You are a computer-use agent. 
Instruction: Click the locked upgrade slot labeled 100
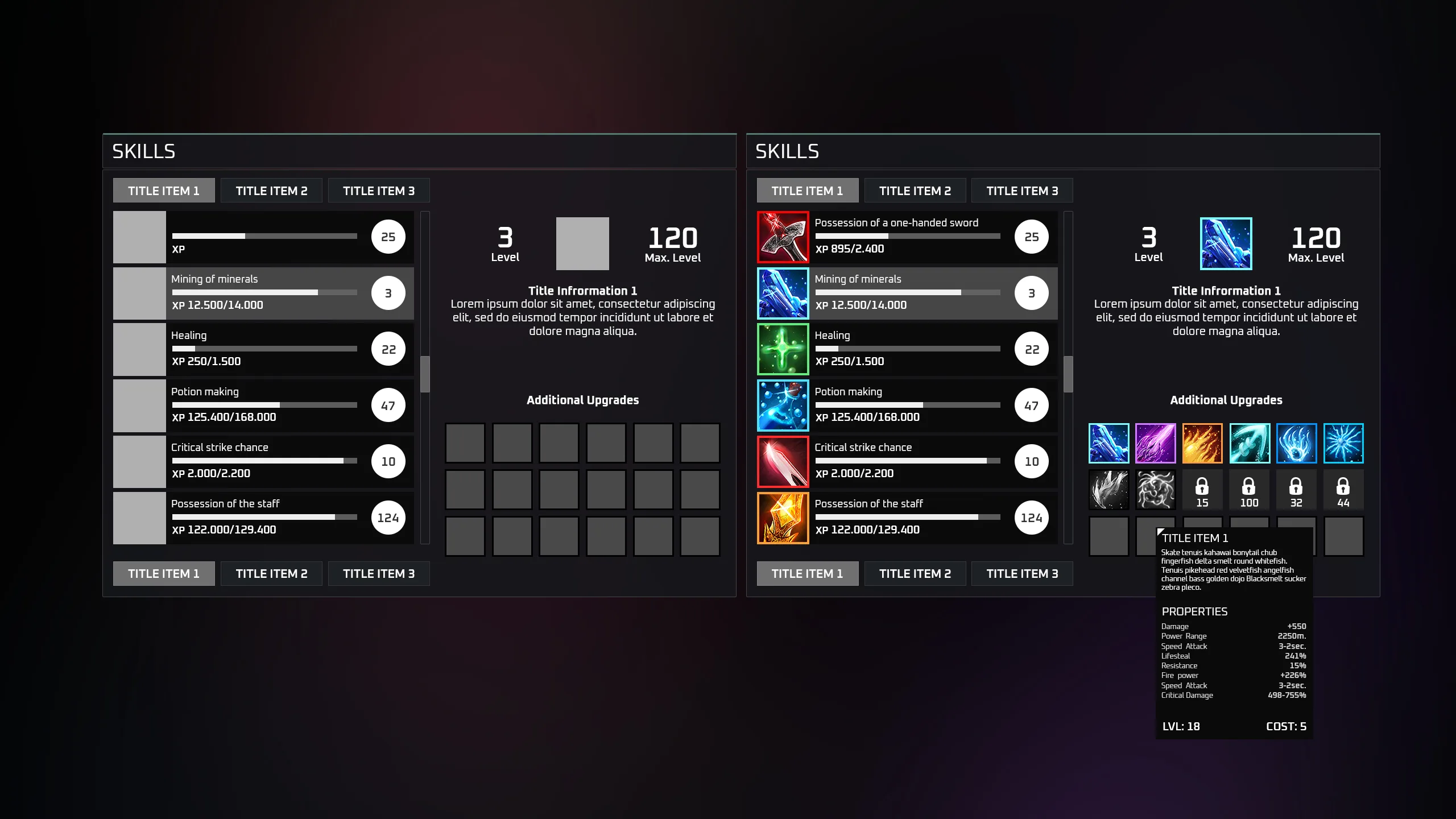(x=1249, y=490)
